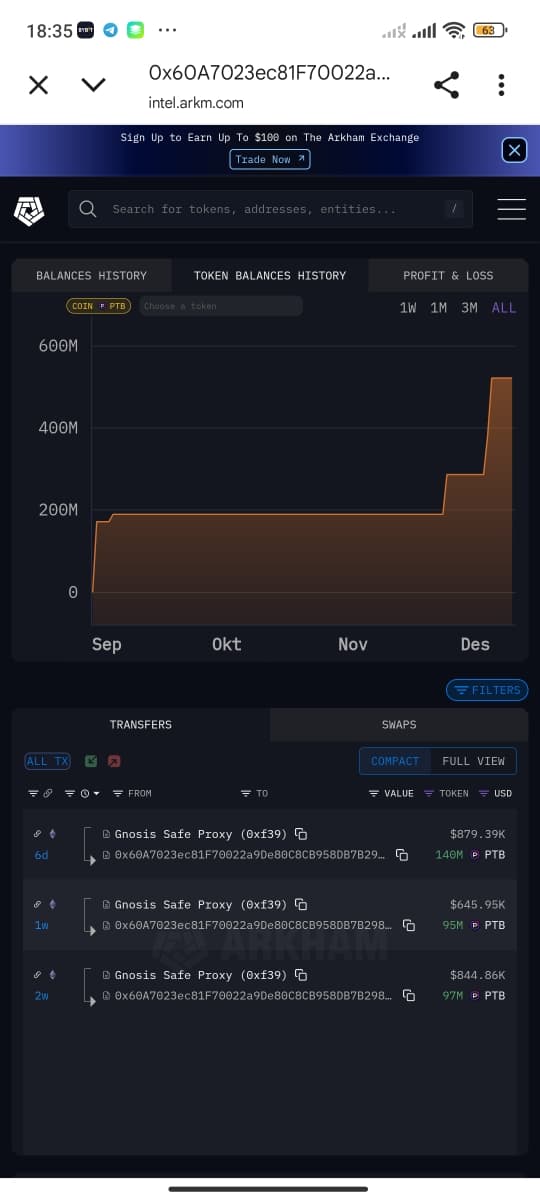The width and height of the screenshot is (540, 1200).
Task: Copy Gnosis Safe Proxy address in 1w row
Action: (301, 904)
